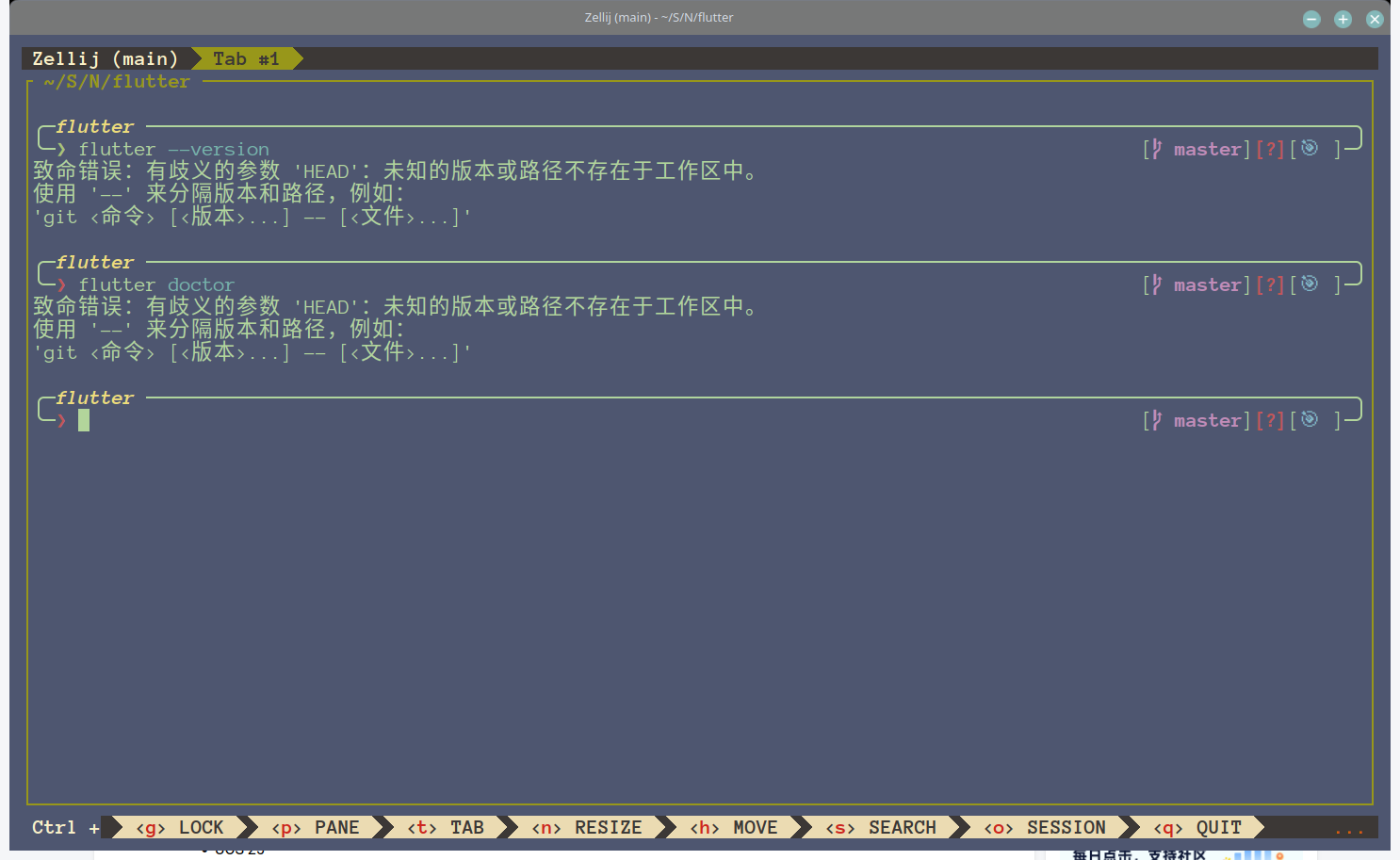Viewport: 1400px width, 860px height.
Task: Click the window title 'Zellij (main) - ~/S/N/flutter'
Action: [x=659, y=17]
